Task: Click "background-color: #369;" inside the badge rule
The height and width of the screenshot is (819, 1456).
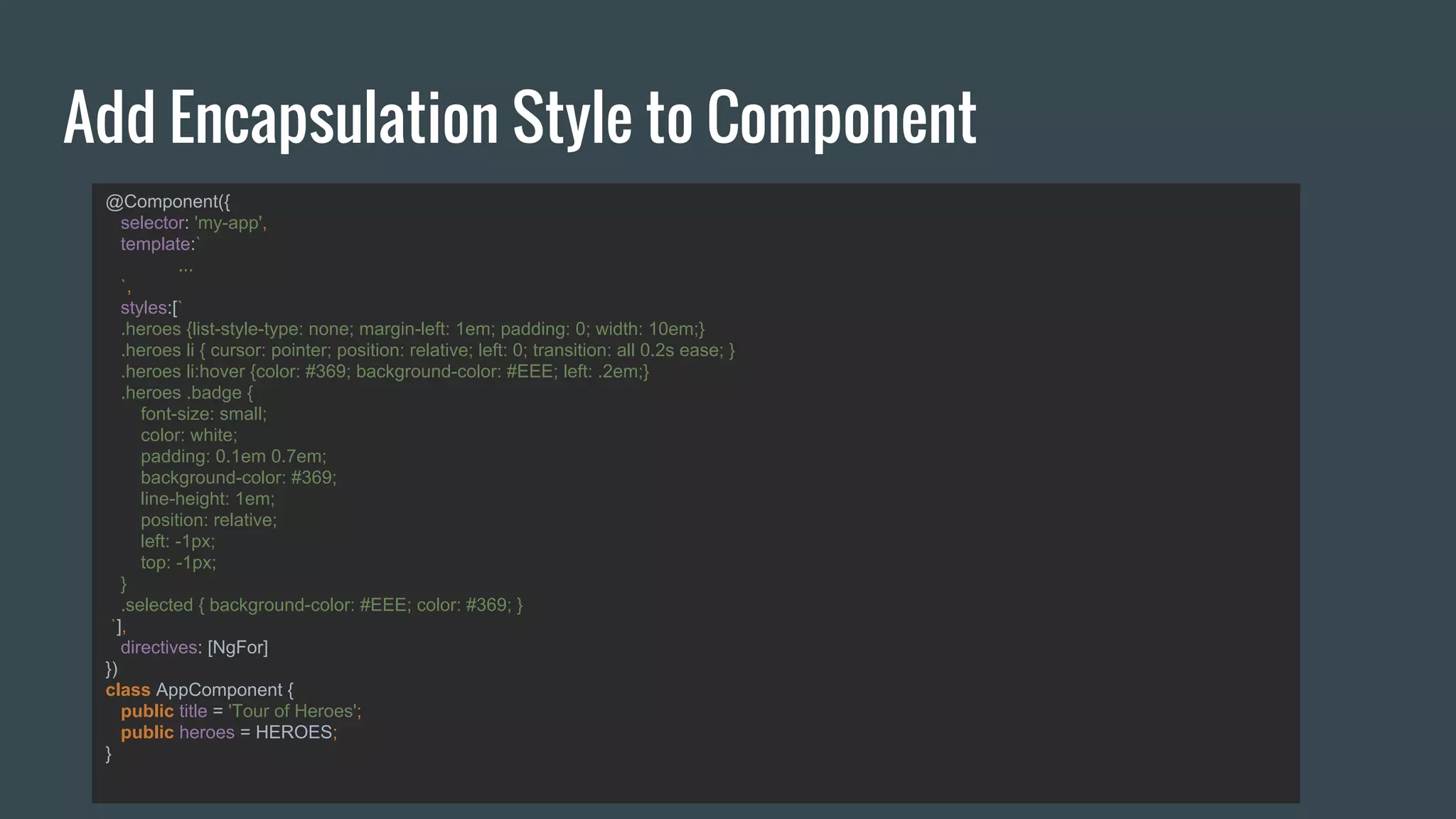Action: tap(238, 478)
